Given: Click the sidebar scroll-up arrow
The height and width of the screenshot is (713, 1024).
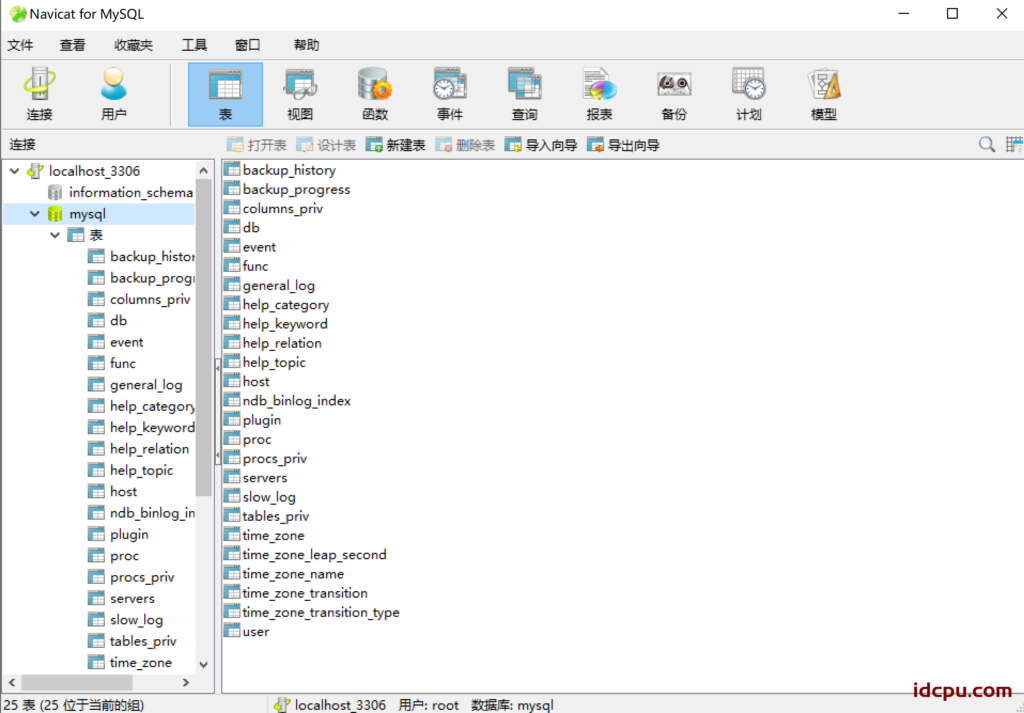Looking at the screenshot, I should pos(204,170).
